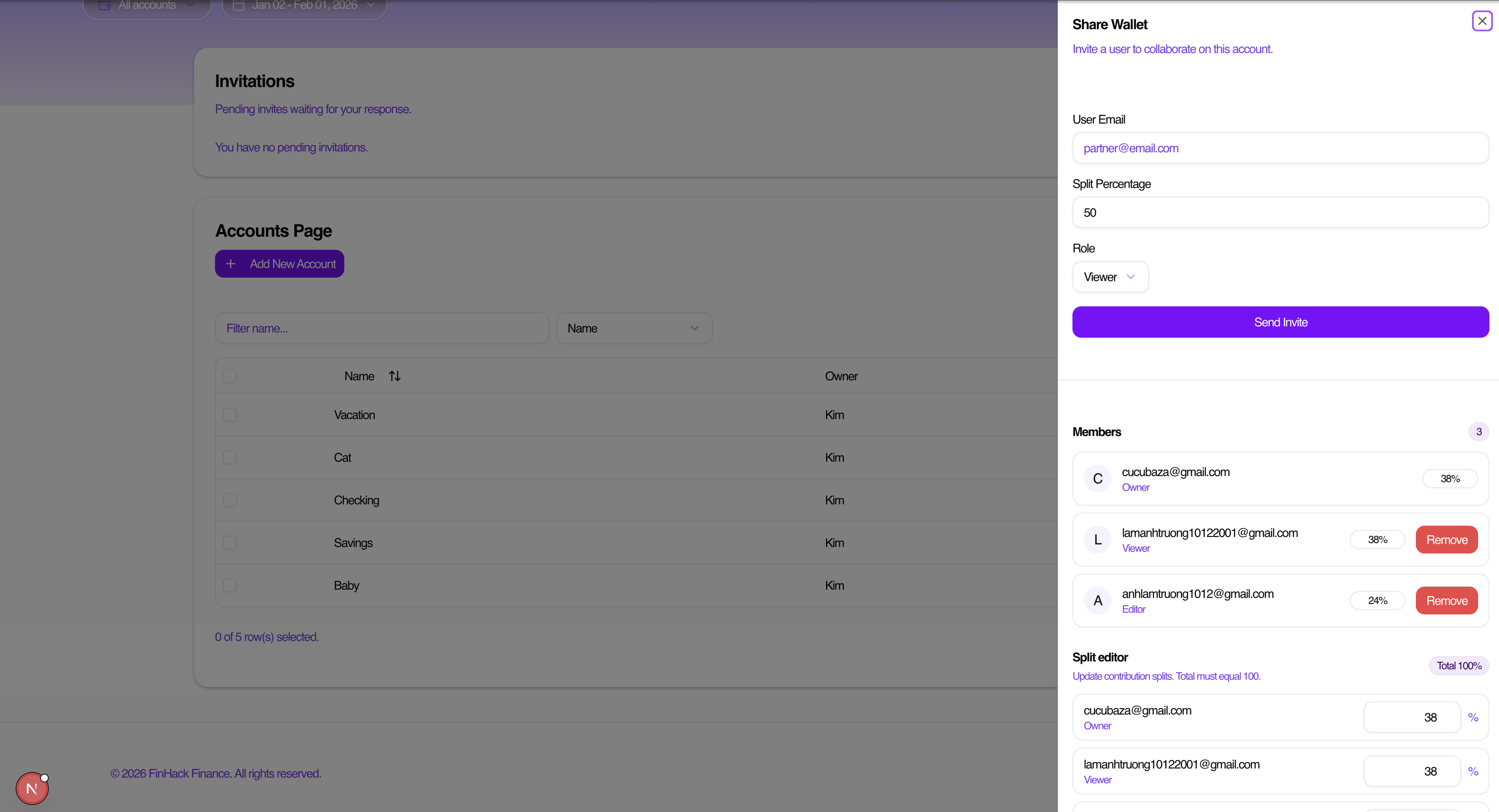1499x812 pixels.
Task: Check the Vacation account row
Action: [230, 415]
